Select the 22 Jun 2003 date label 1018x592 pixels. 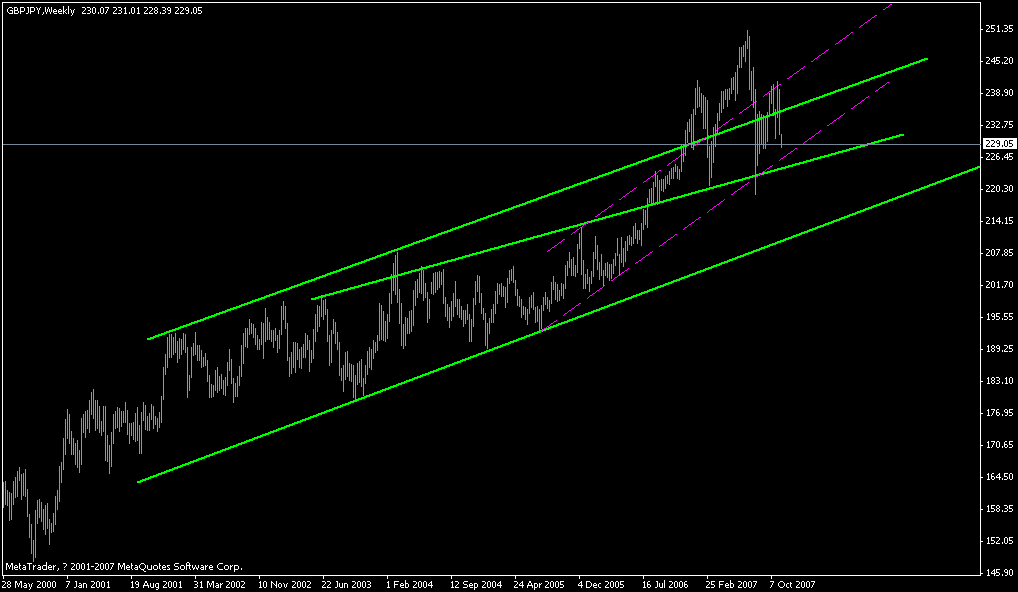[x=349, y=584]
